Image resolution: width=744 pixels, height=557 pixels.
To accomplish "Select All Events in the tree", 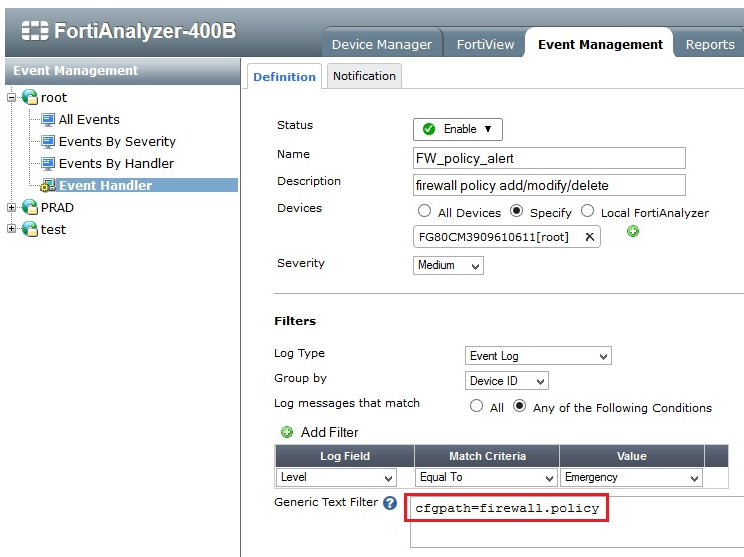I will coord(89,120).
